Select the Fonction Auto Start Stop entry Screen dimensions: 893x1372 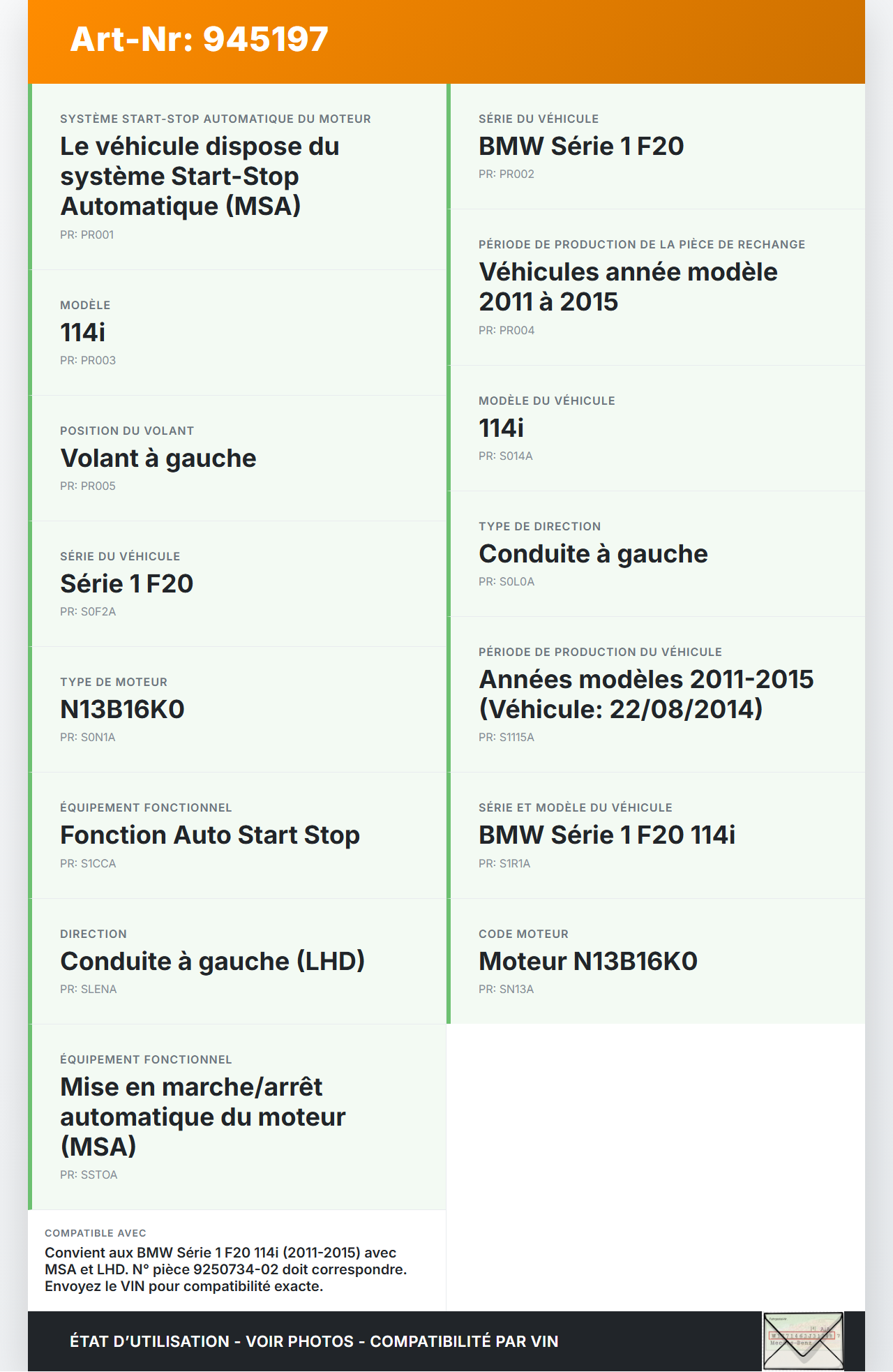(210, 835)
